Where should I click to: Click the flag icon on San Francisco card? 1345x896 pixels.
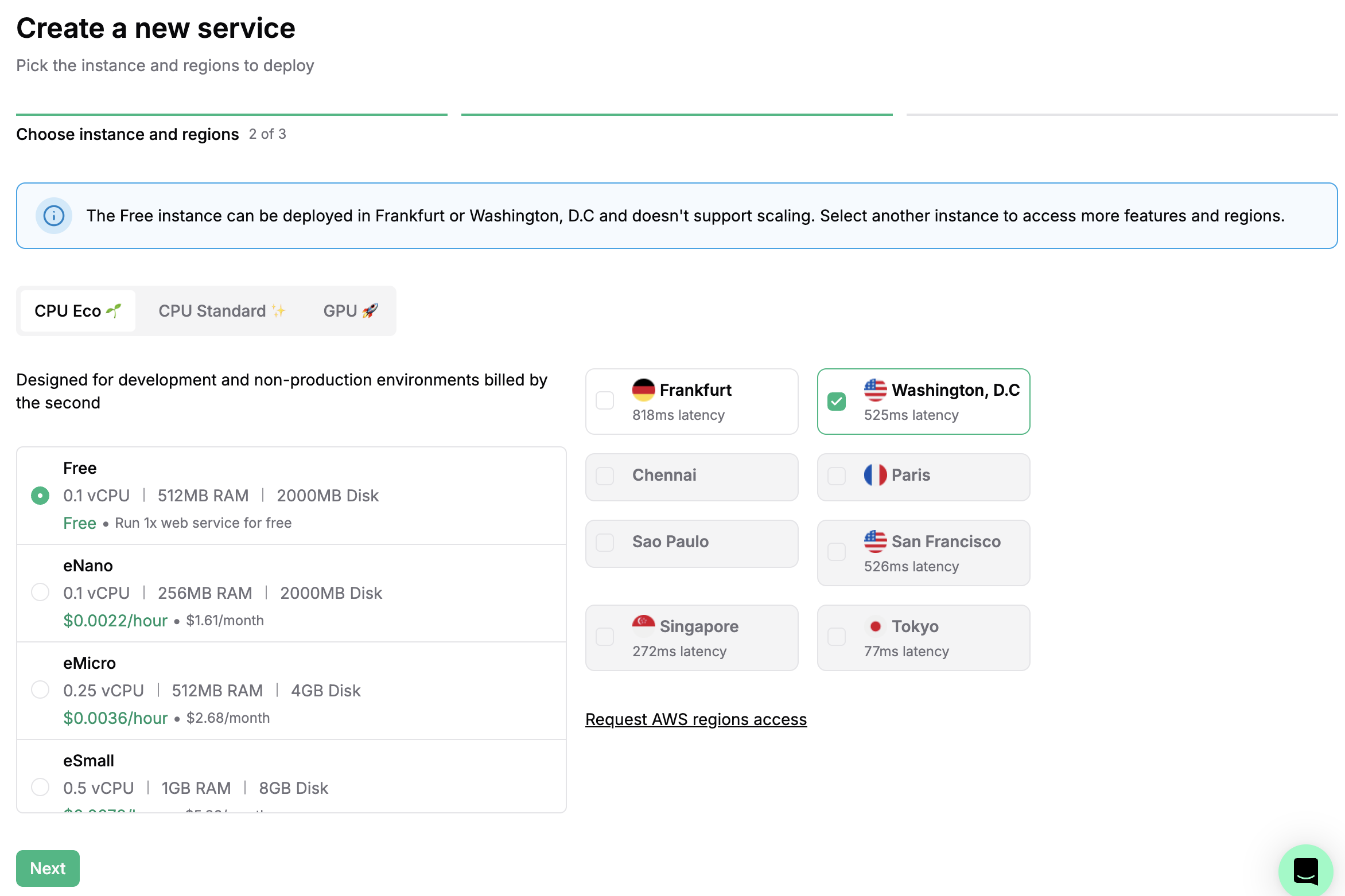(875, 541)
